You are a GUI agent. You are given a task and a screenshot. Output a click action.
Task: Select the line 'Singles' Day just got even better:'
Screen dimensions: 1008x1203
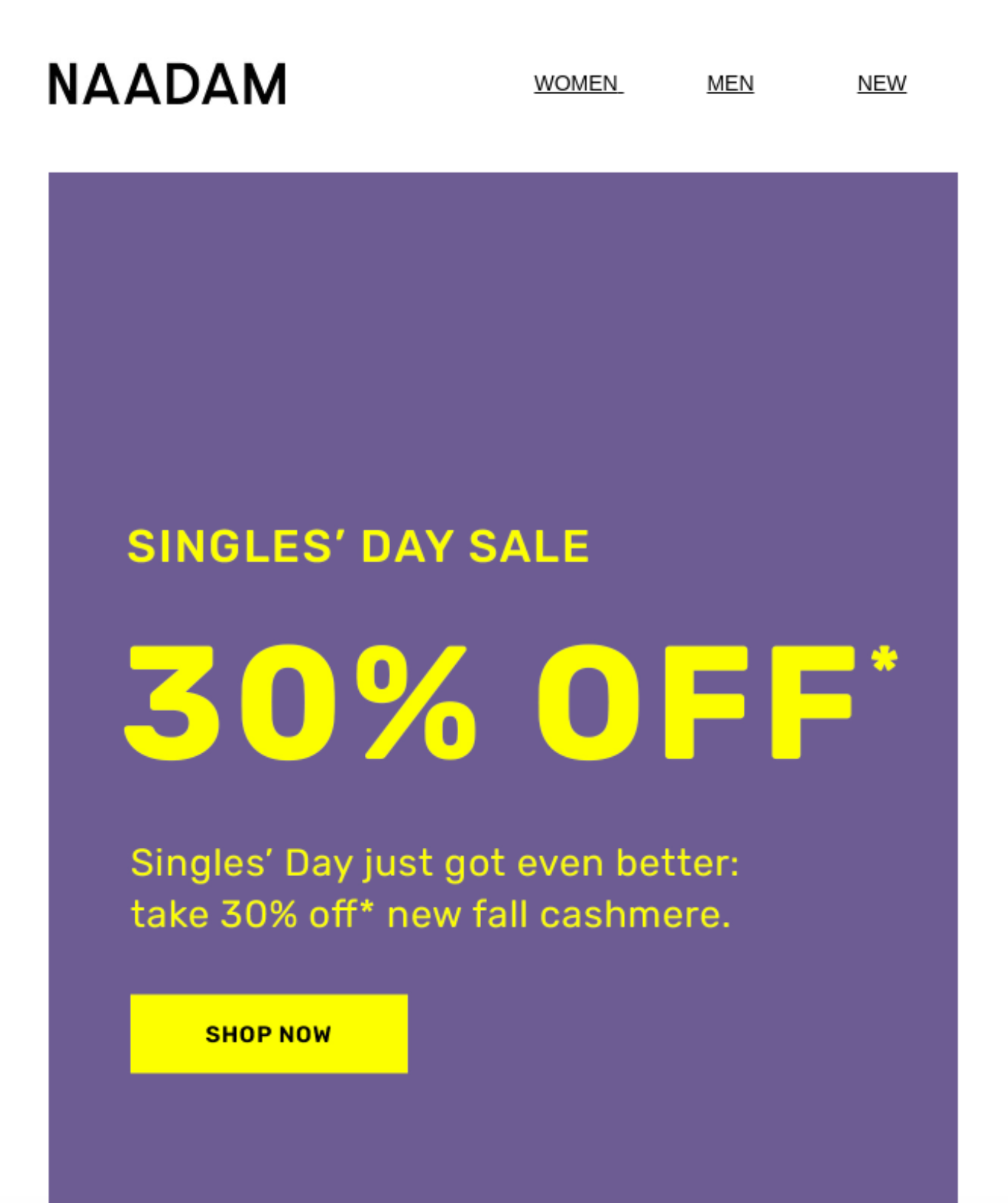[x=435, y=863]
